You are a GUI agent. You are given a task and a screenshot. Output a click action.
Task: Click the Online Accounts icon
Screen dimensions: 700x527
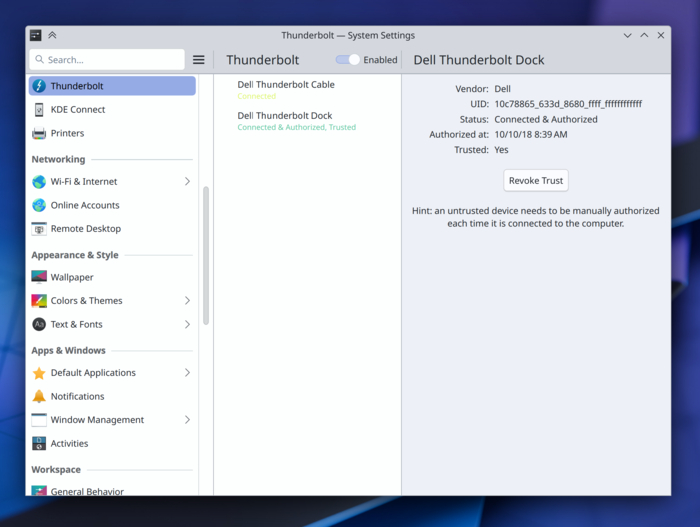[x=39, y=205]
